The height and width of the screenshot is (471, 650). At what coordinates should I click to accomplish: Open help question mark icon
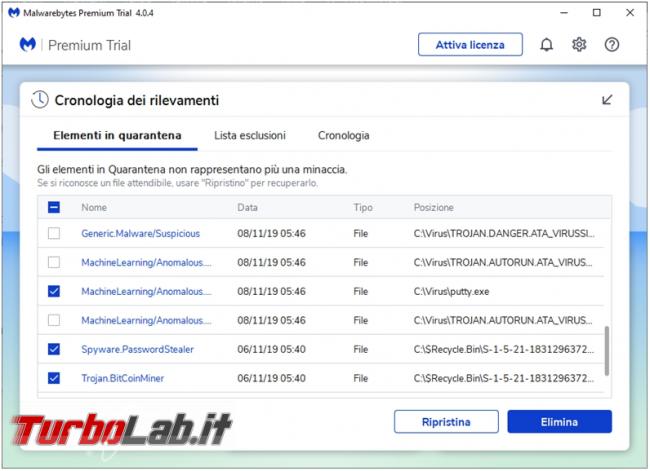click(x=611, y=44)
